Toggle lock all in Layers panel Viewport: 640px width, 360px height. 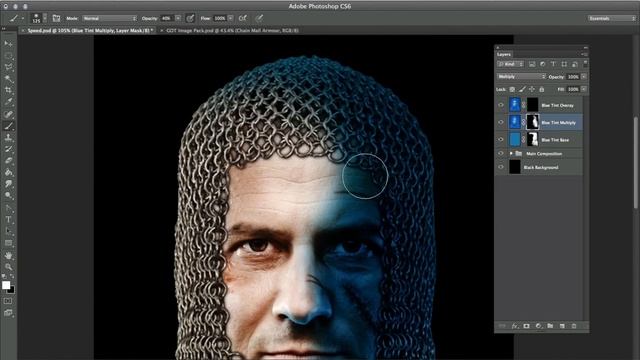pos(542,89)
